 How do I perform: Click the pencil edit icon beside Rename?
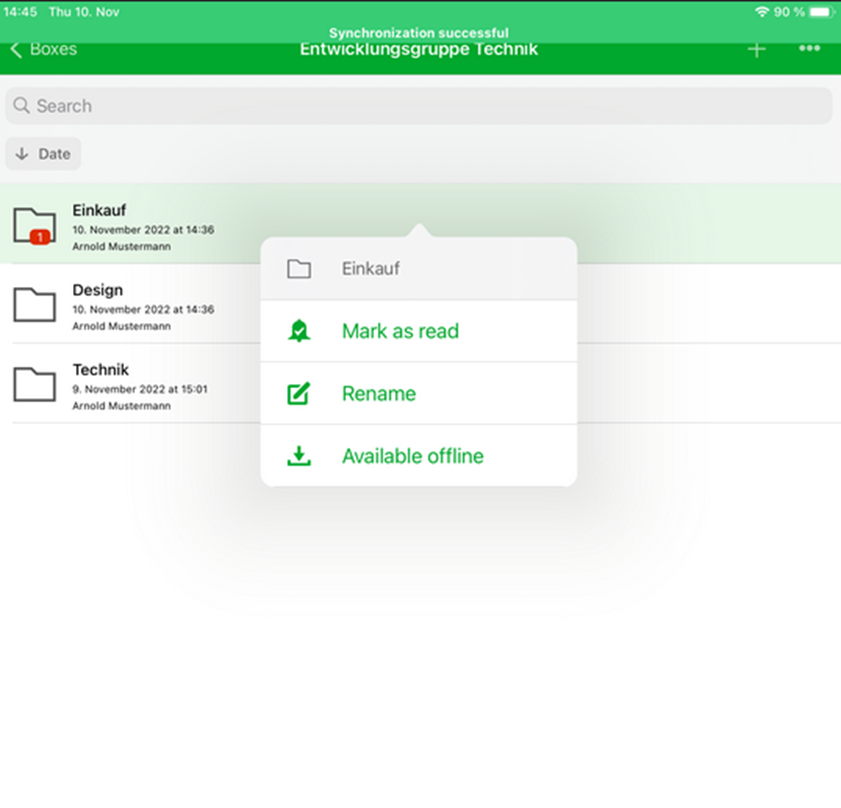click(x=298, y=394)
